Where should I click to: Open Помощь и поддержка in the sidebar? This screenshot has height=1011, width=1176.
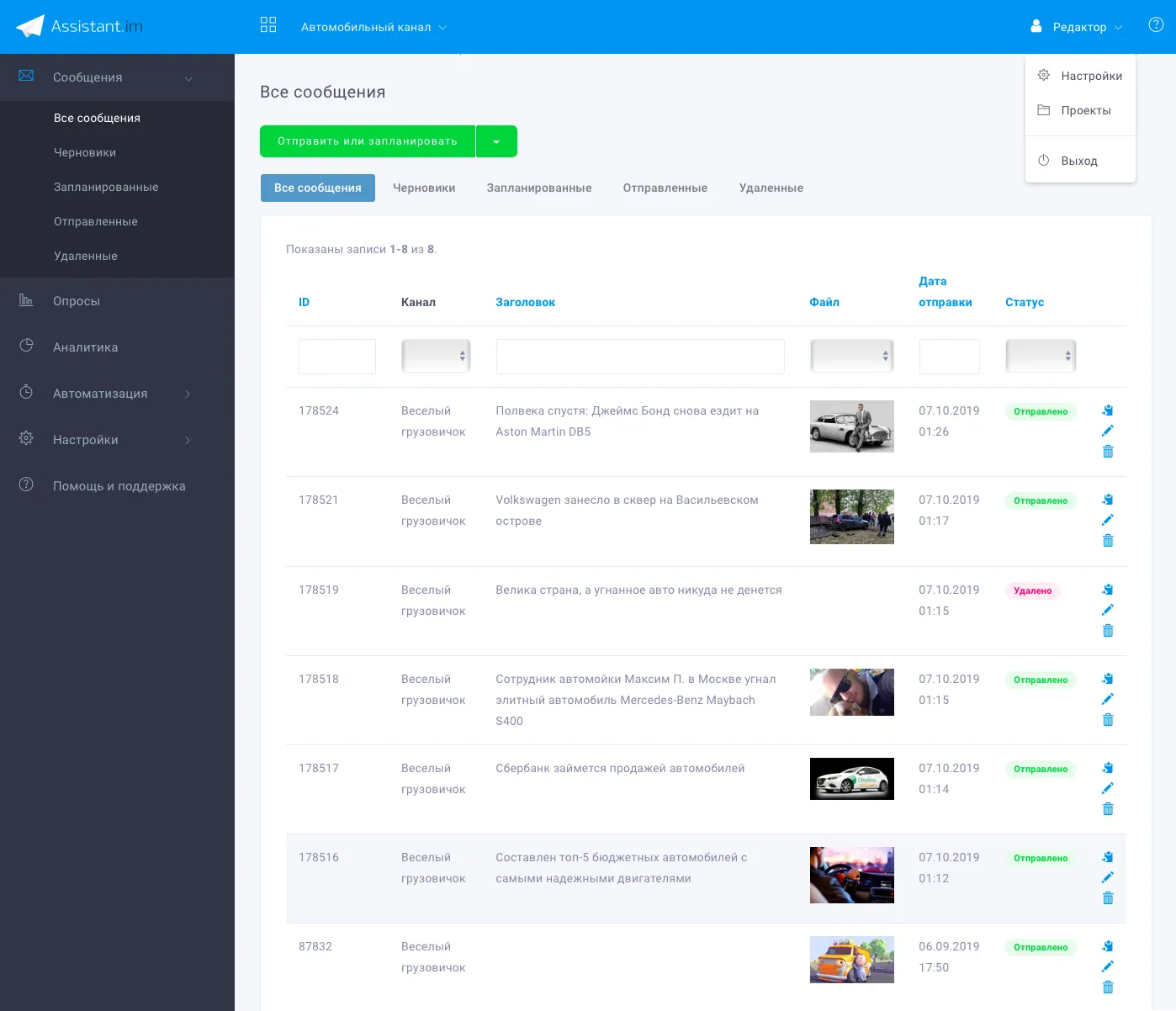pos(119,486)
